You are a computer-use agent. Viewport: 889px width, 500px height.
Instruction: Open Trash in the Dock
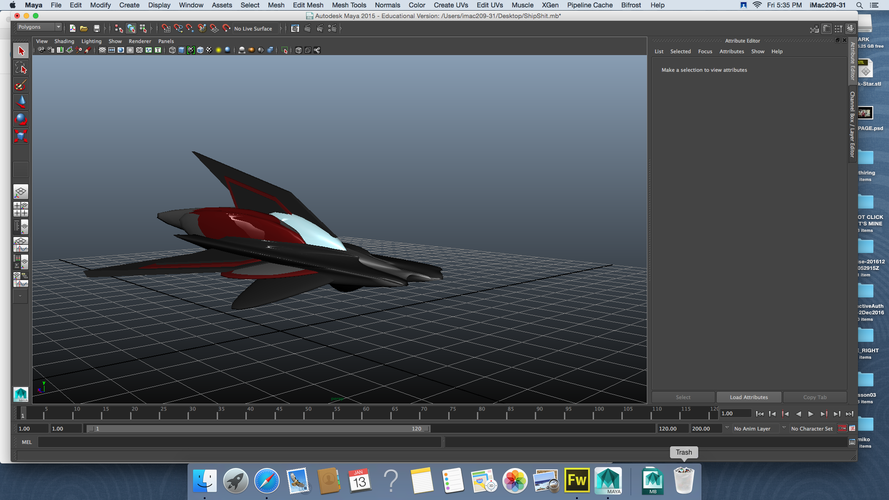coord(684,481)
